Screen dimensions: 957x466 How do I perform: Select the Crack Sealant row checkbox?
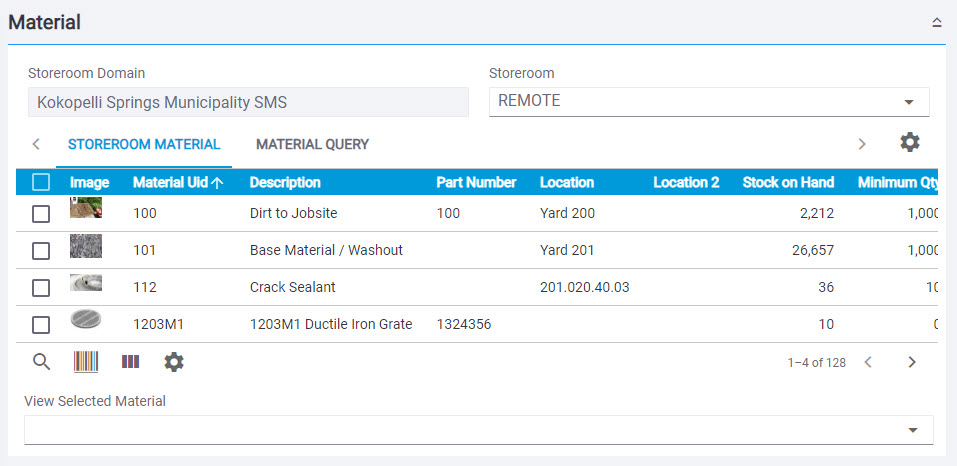41,287
